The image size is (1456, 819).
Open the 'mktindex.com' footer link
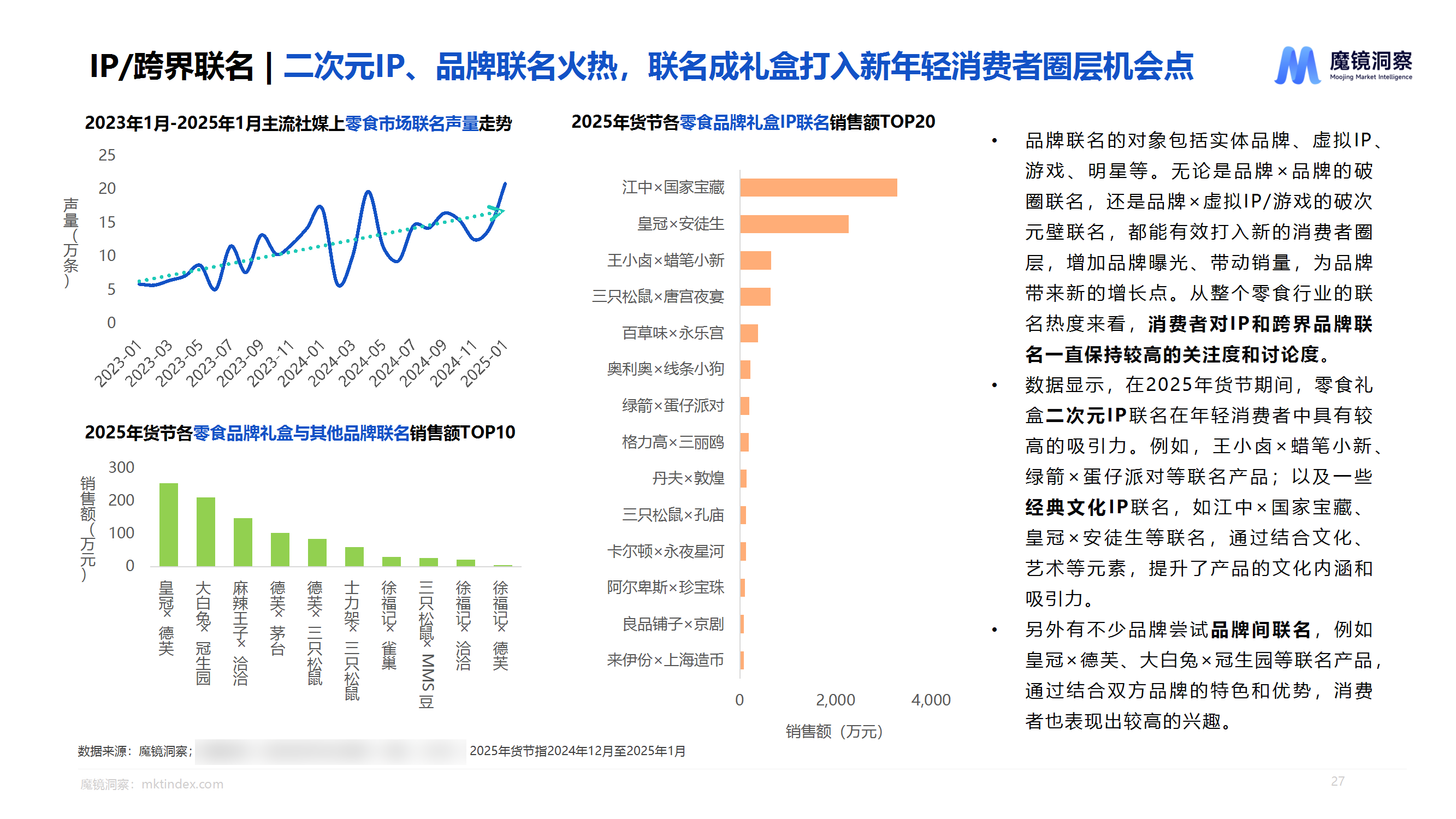[182, 784]
